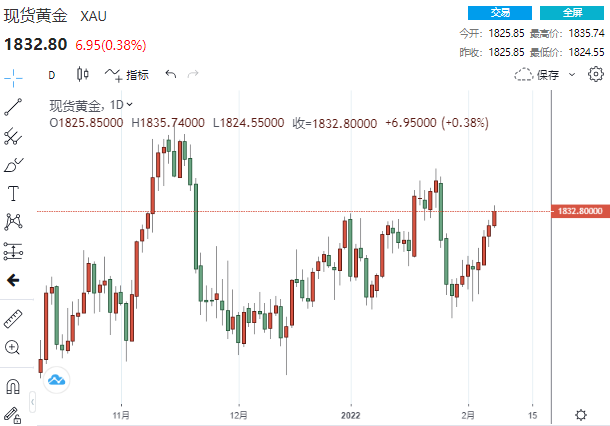The image size is (610, 426).
Task: Open candlestick chart style selector
Action: point(82,74)
